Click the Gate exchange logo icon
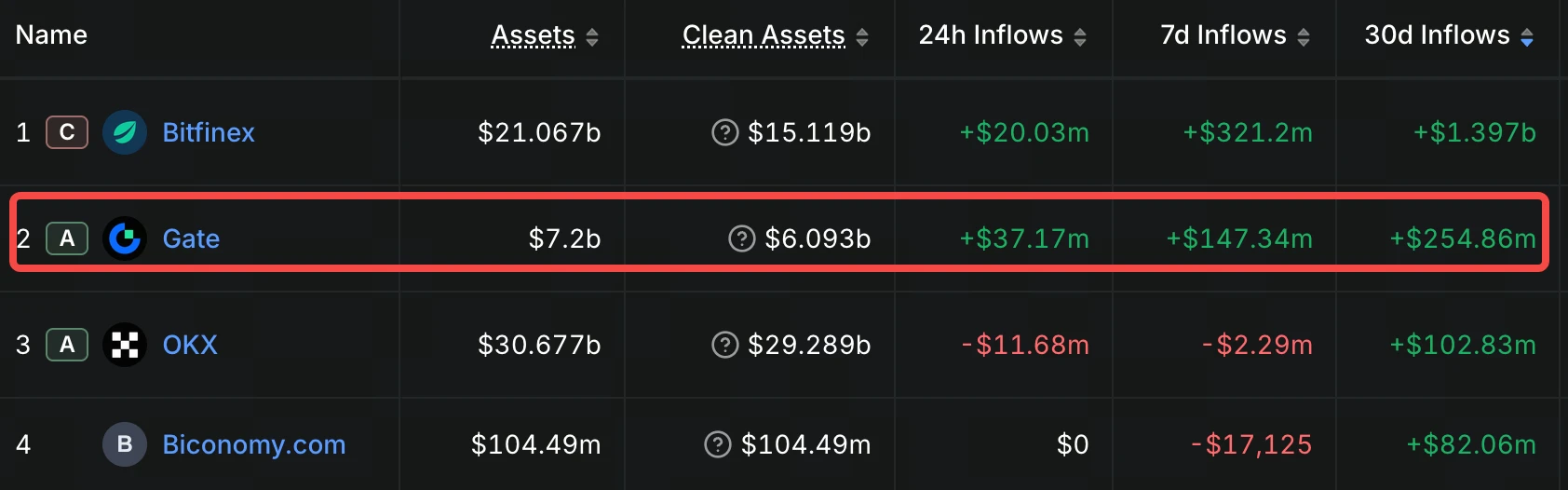 coord(125,238)
